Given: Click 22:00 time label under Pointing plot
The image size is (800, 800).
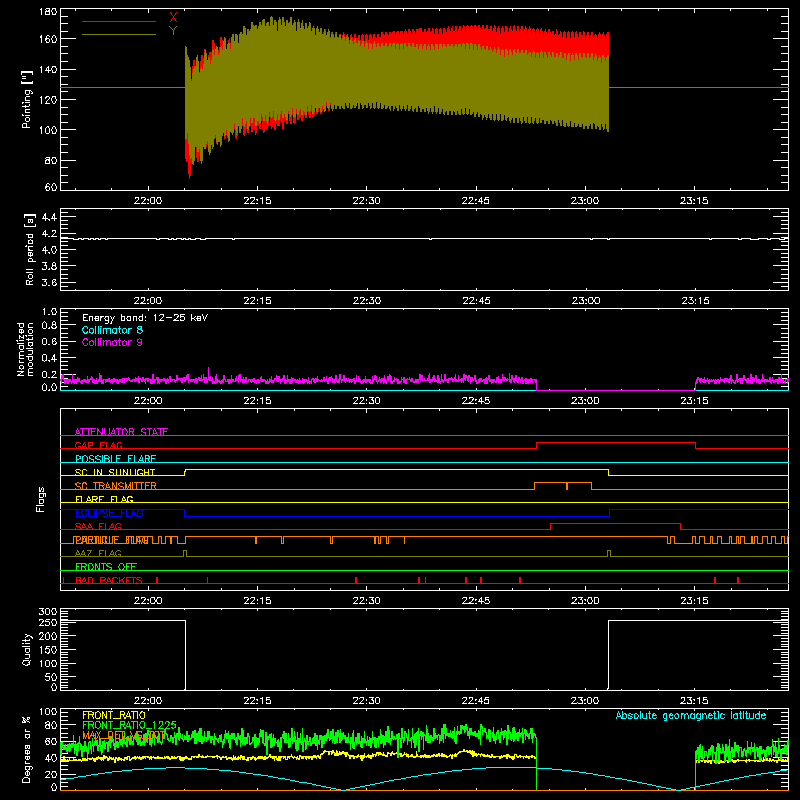Looking at the screenshot, I should 148,201.
